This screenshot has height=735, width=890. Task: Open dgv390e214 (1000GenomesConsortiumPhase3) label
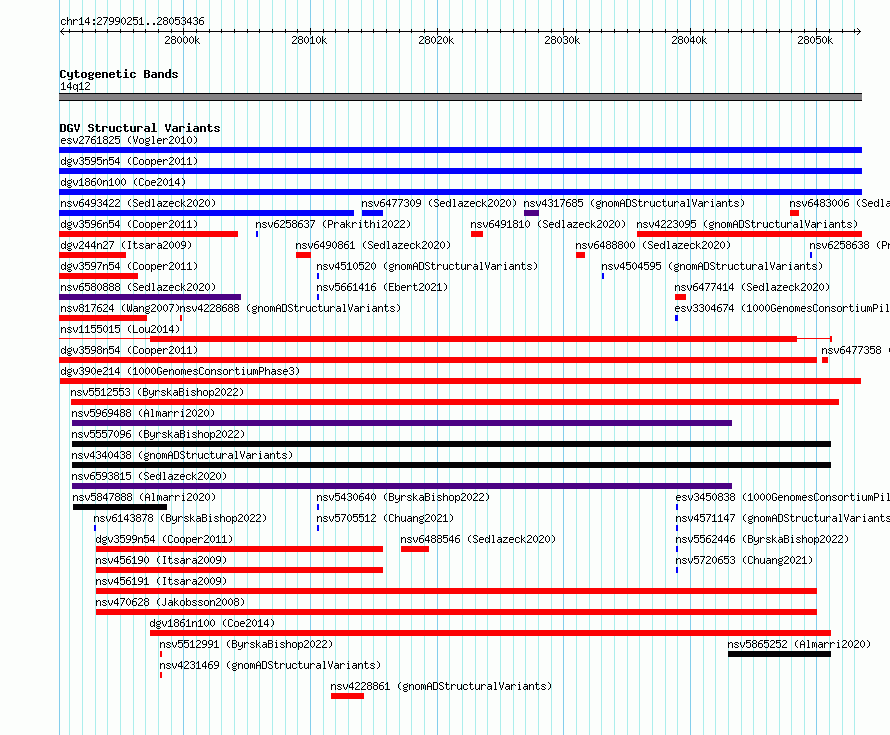pyautogui.click(x=180, y=371)
